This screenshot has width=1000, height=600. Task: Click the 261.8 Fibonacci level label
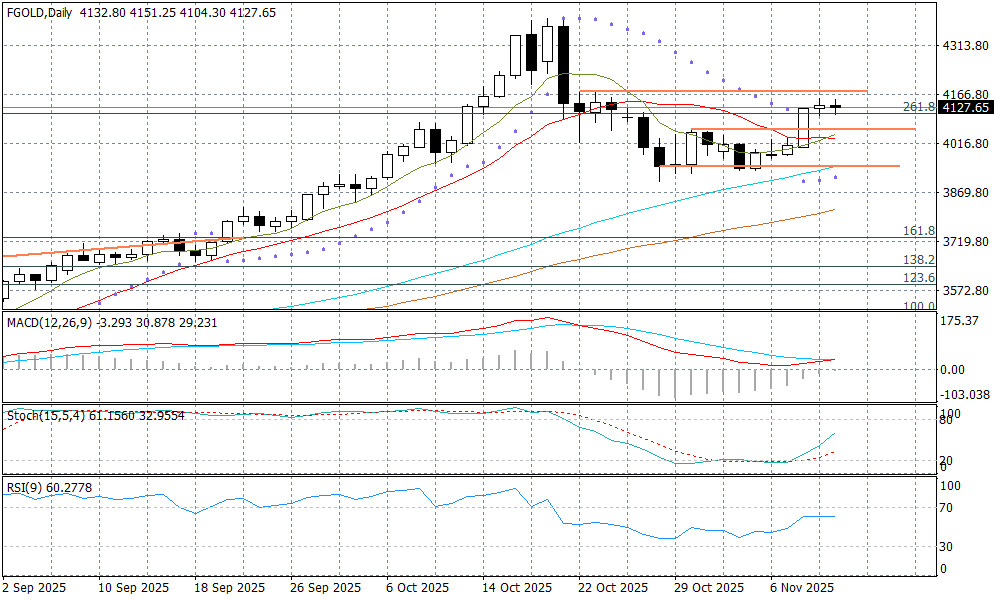pos(918,106)
